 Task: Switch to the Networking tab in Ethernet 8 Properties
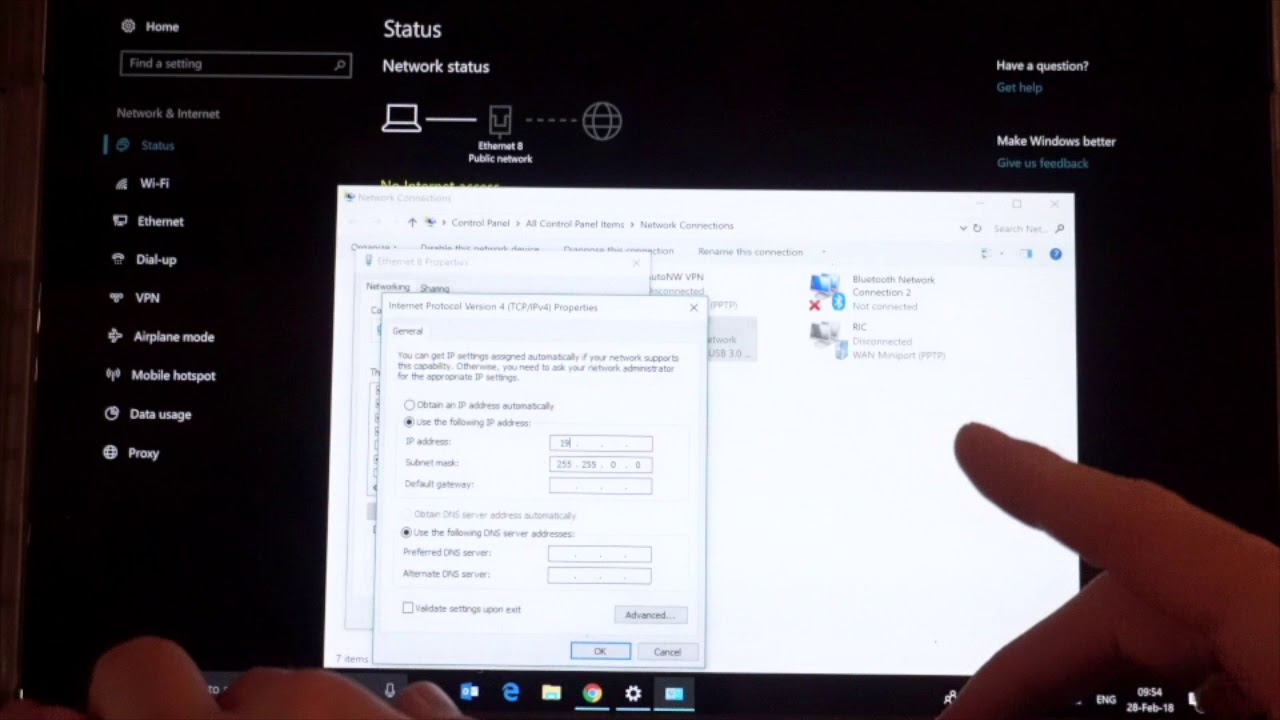coord(387,287)
